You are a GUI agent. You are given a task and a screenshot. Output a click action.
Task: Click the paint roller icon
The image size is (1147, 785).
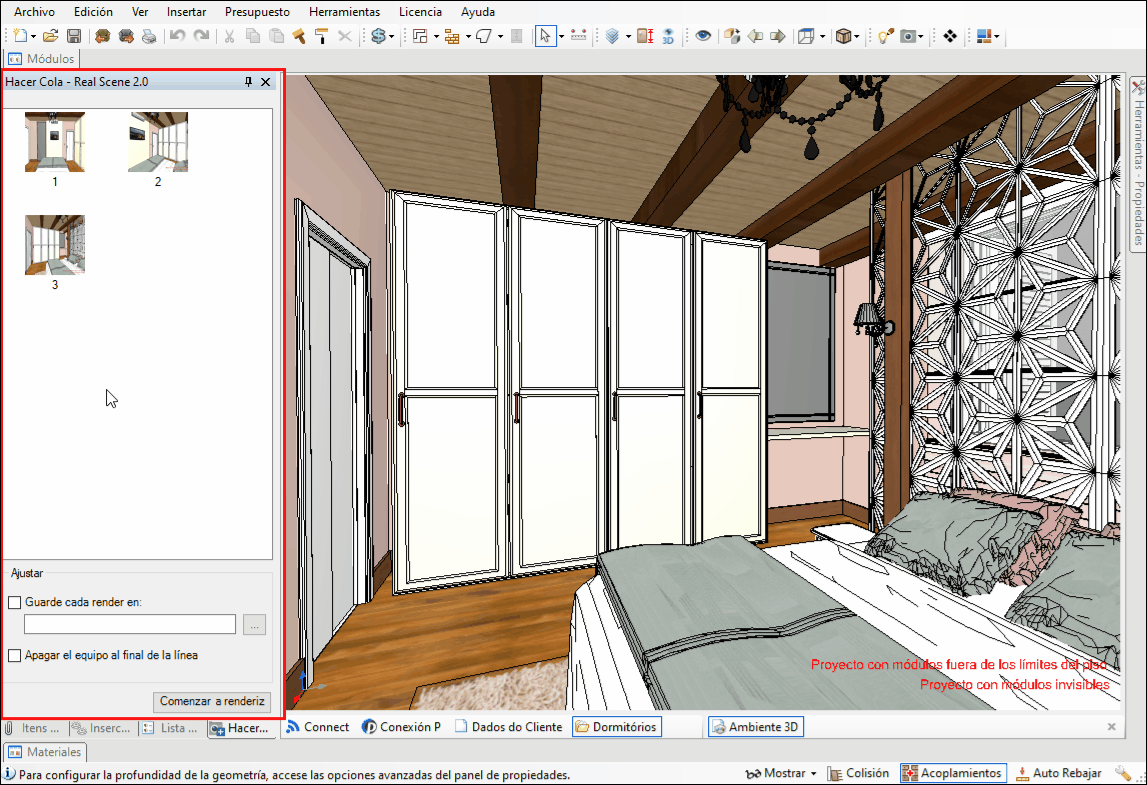[322, 36]
